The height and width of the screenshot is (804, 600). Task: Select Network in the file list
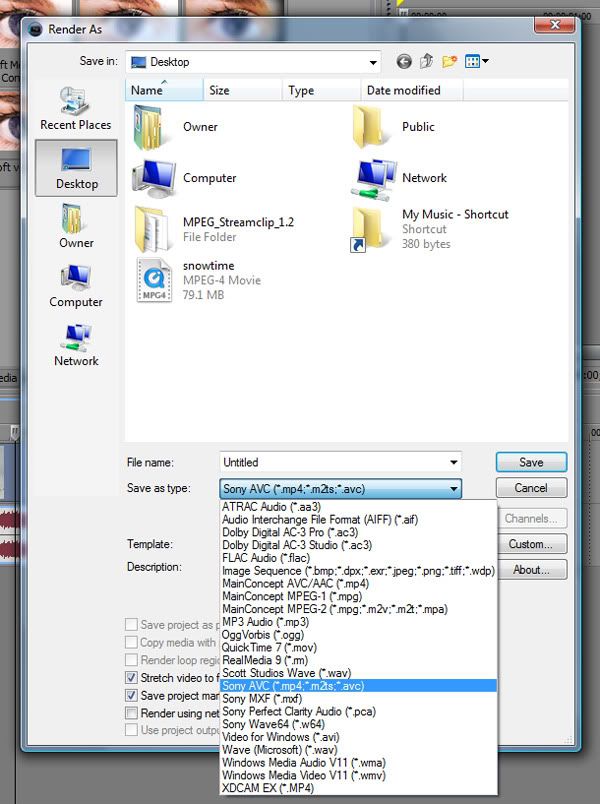[399, 178]
